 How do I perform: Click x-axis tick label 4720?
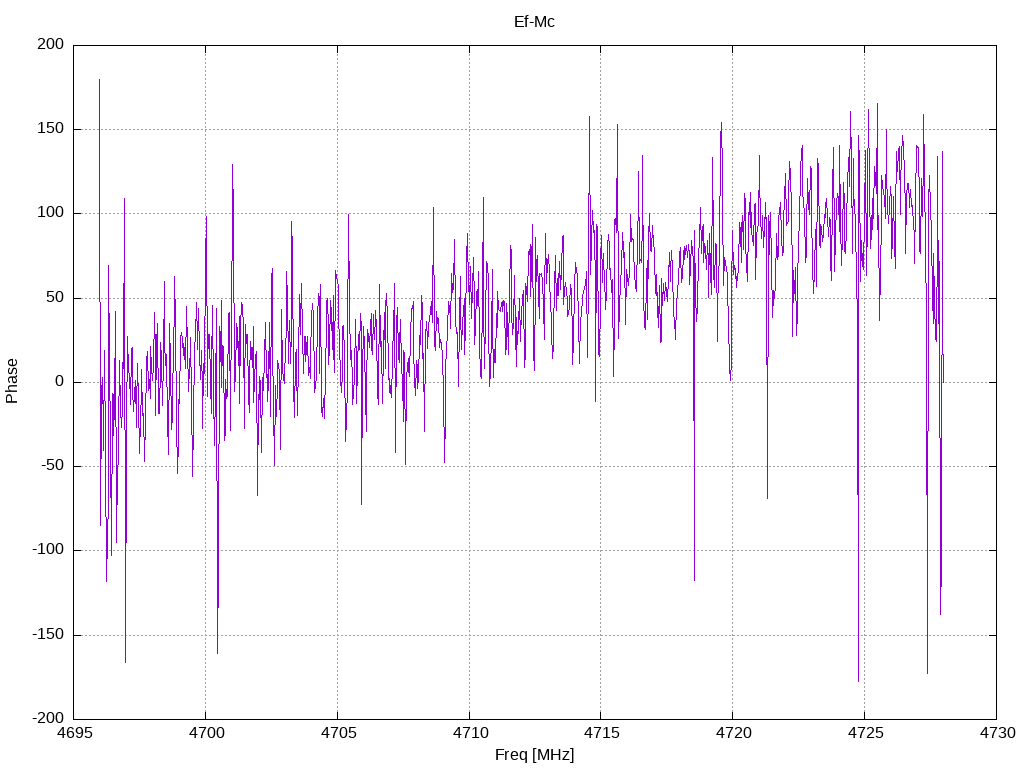coord(733,733)
